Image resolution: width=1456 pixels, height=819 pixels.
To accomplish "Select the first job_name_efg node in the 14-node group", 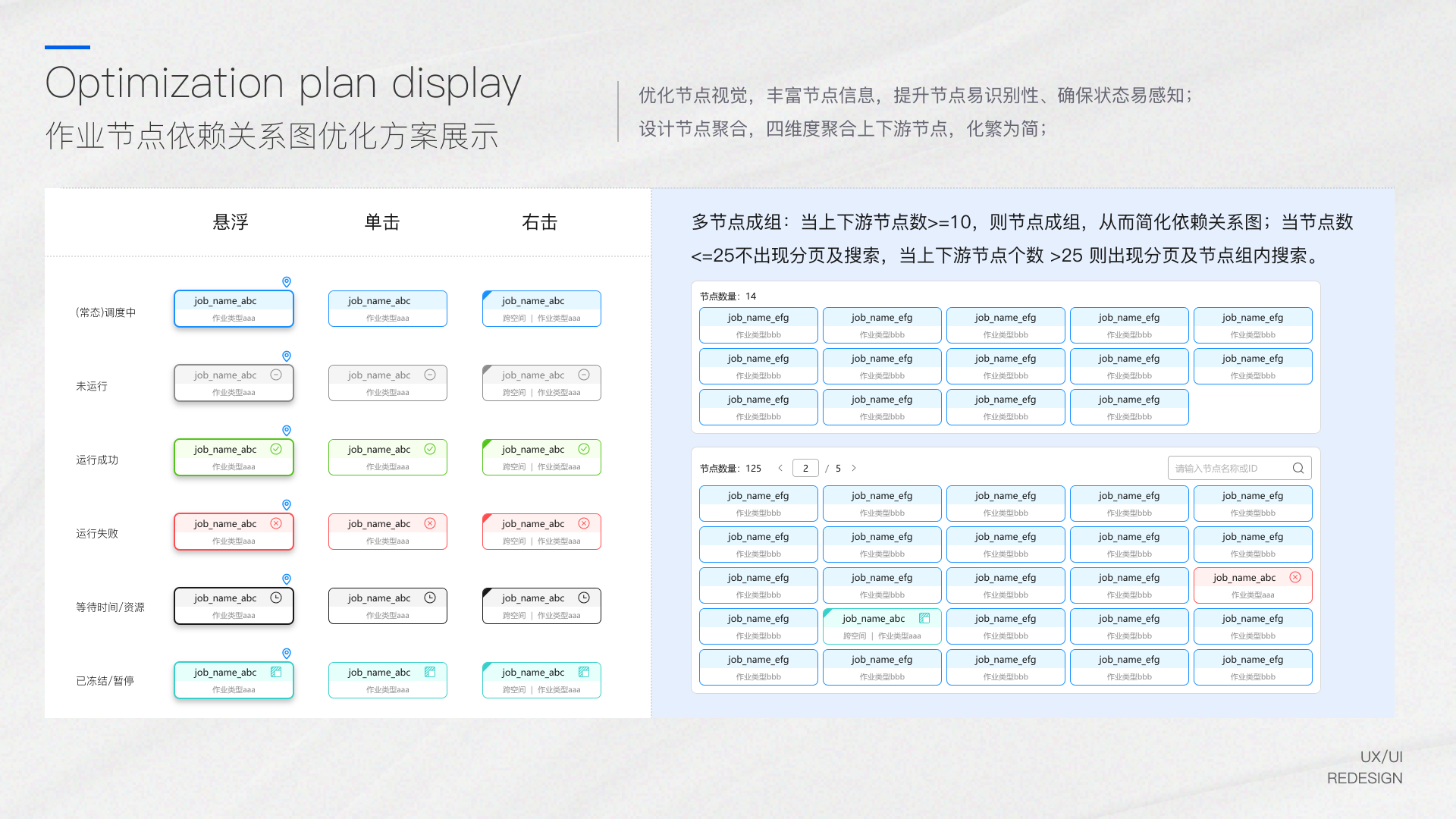I will tap(758, 325).
